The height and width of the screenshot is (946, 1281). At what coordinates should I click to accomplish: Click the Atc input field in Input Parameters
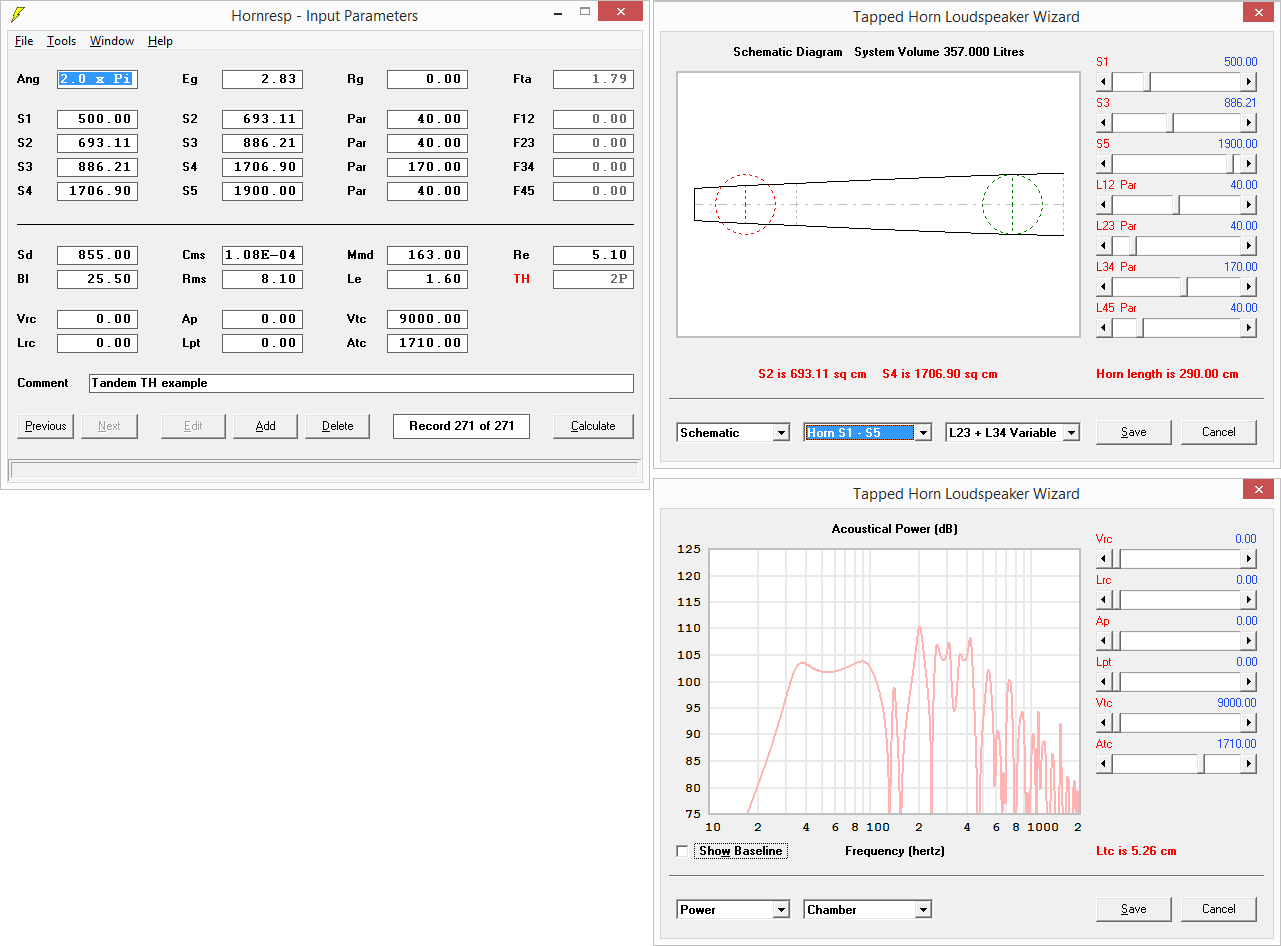coord(427,343)
